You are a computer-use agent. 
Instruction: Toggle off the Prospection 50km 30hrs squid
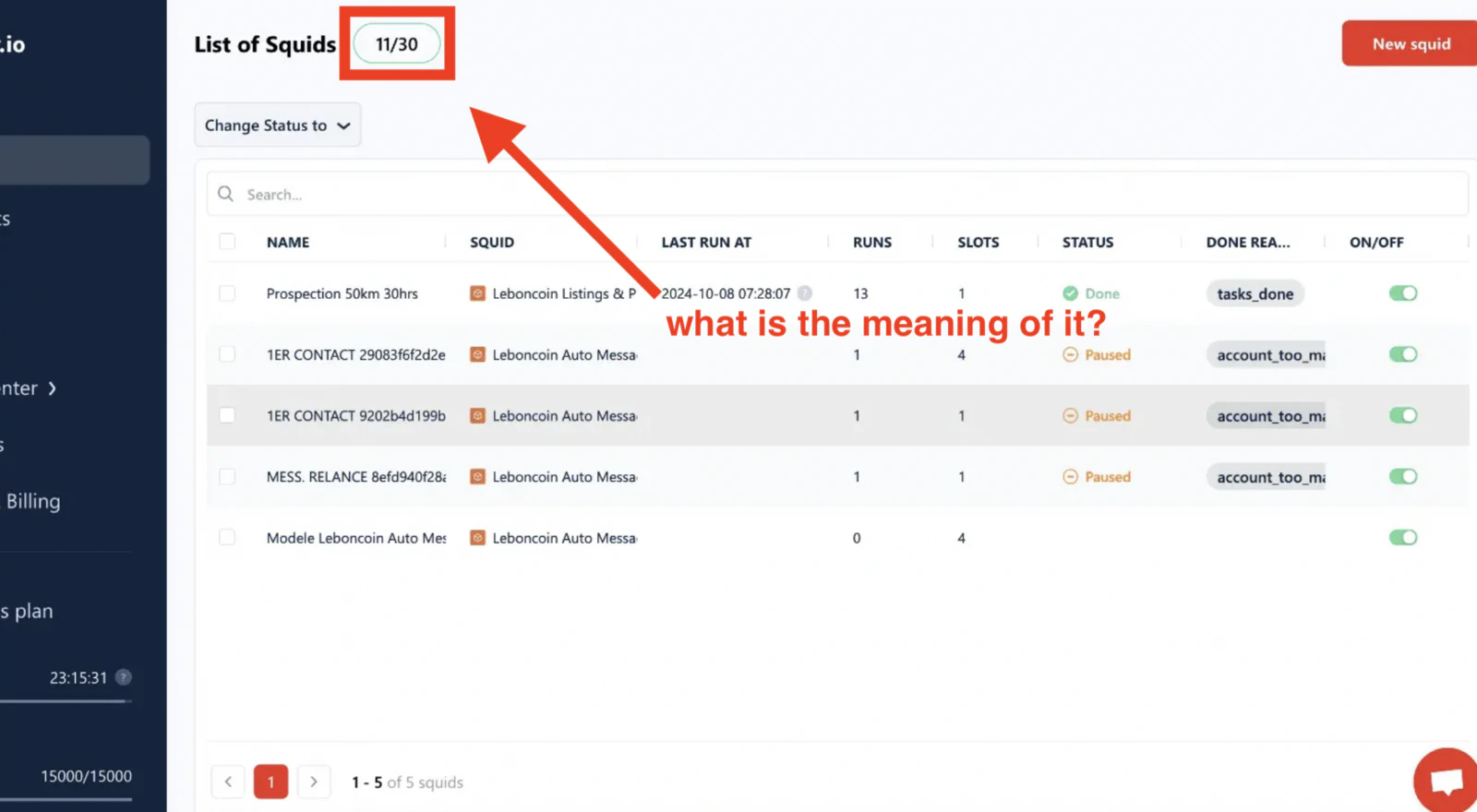(x=1403, y=293)
